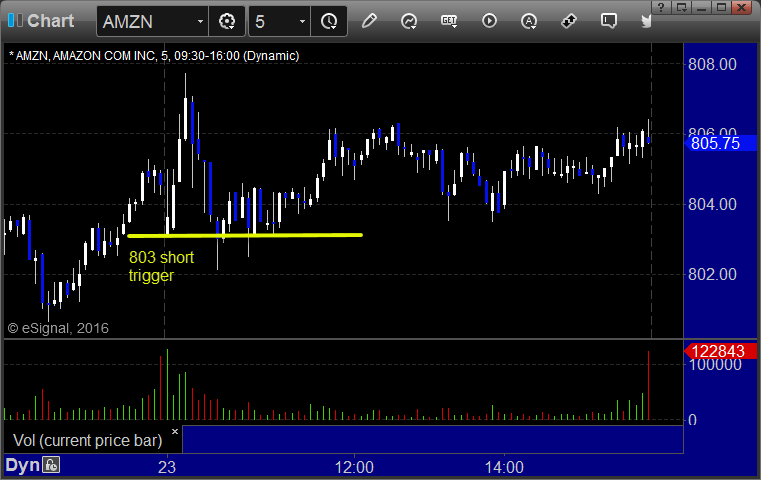This screenshot has height=480, width=761.
Task: Open the chat comment bubble icon
Action: point(609,21)
